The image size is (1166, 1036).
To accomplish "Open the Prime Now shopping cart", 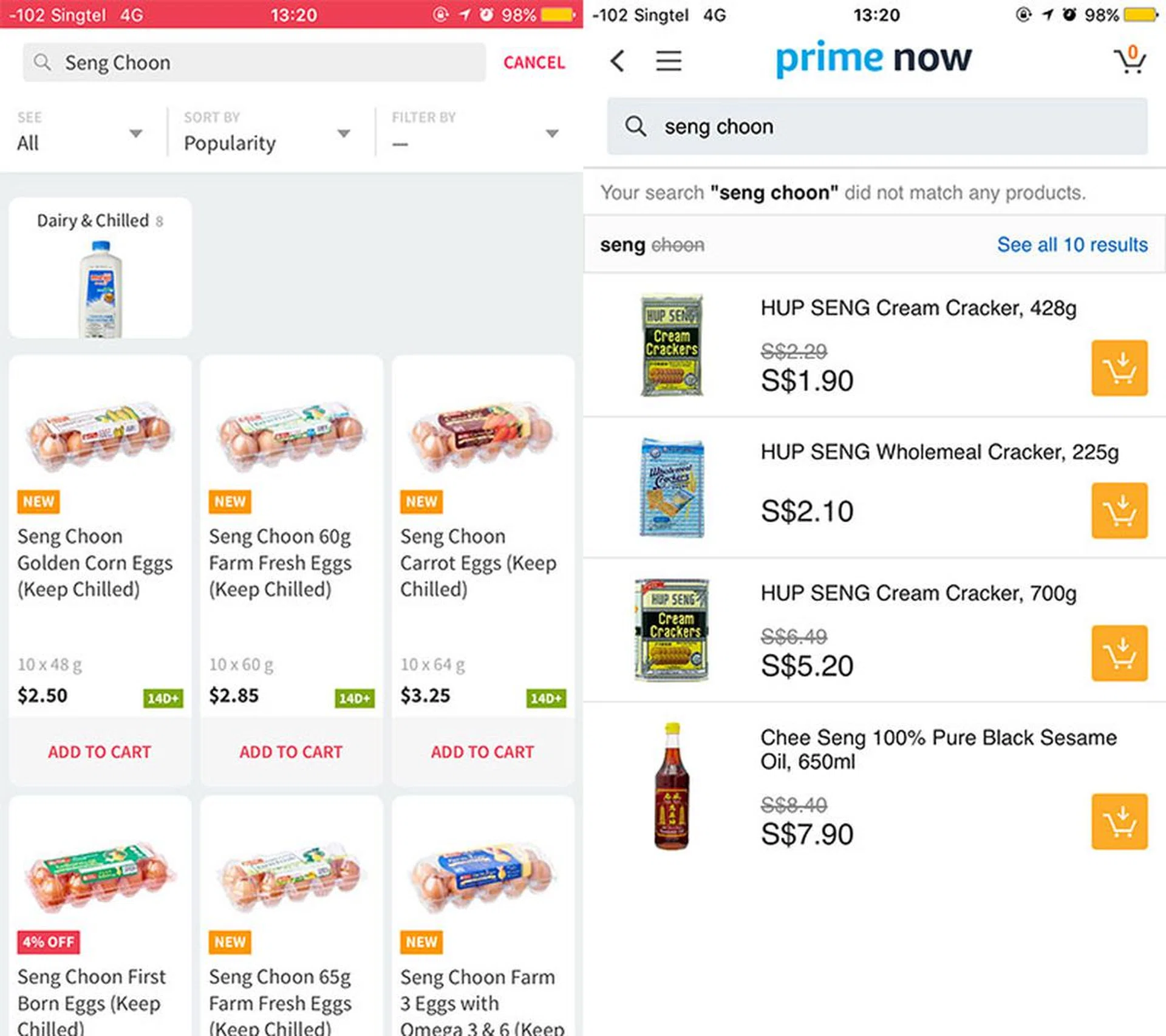I will click(x=1130, y=60).
